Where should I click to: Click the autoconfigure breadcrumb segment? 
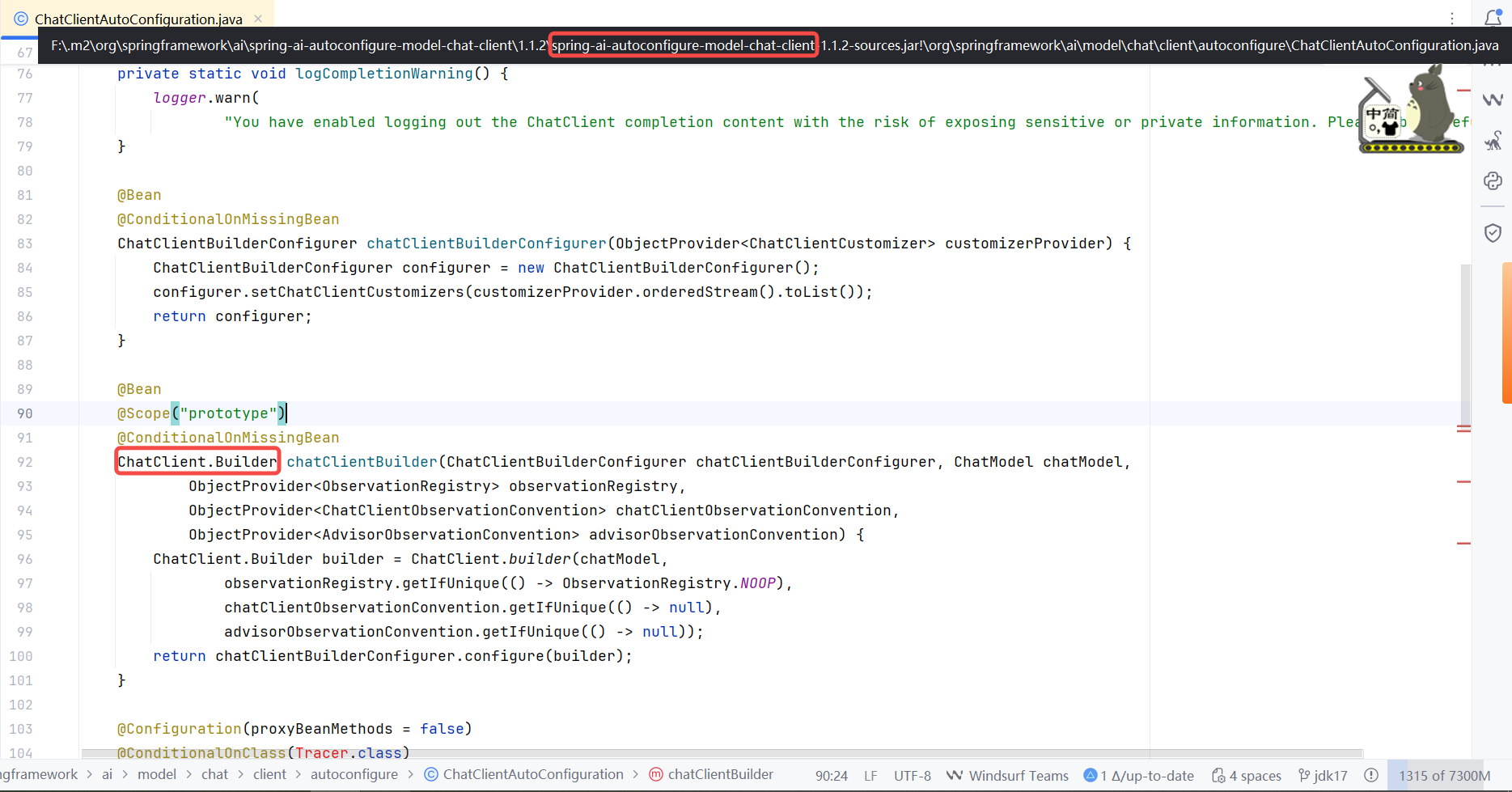pos(354,774)
